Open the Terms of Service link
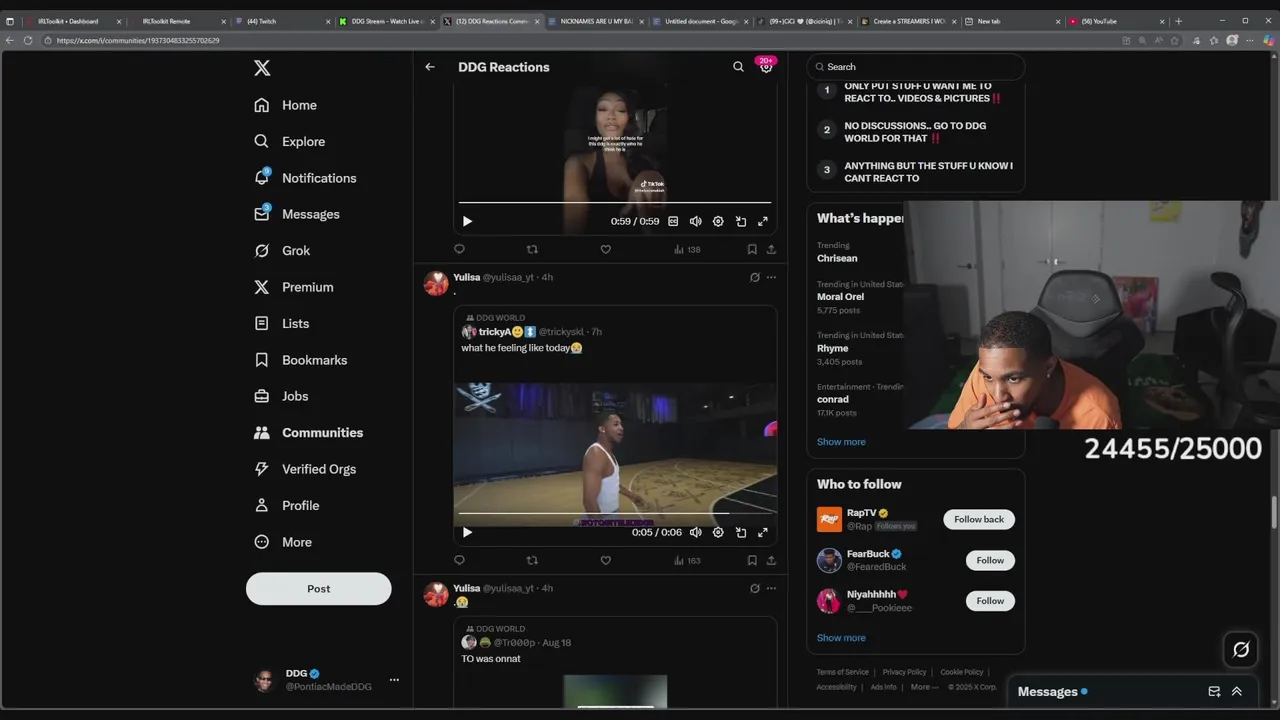The image size is (1280, 720). pyautogui.click(x=842, y=672)
